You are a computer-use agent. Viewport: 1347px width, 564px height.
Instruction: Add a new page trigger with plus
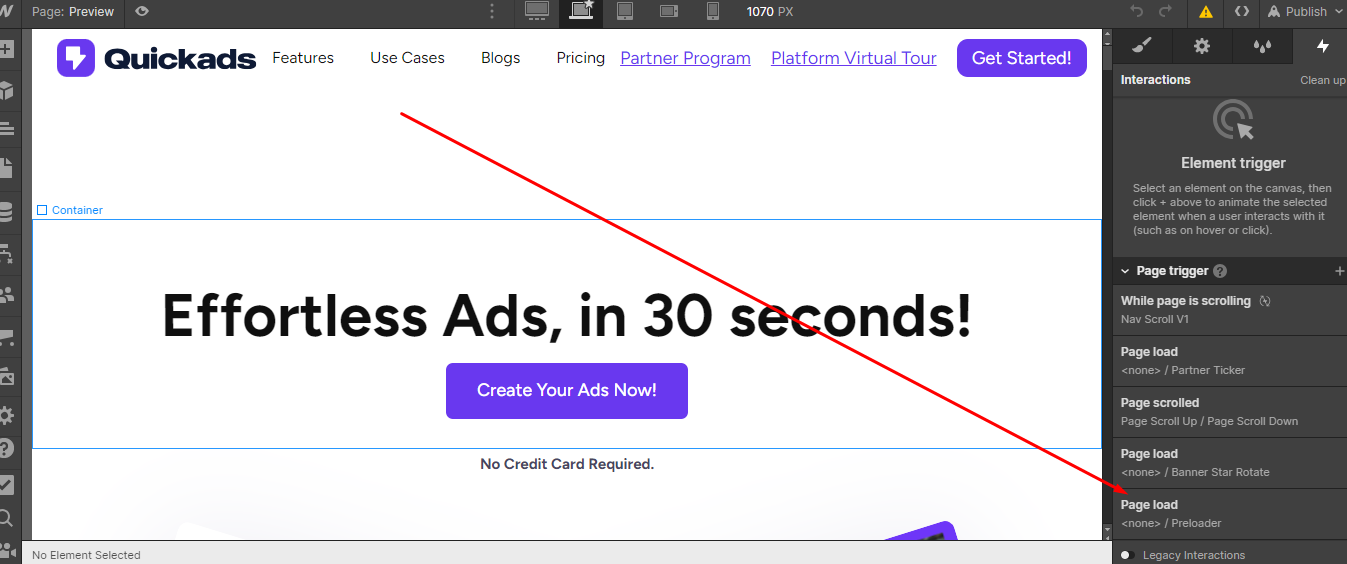(x=1339, y=271)
